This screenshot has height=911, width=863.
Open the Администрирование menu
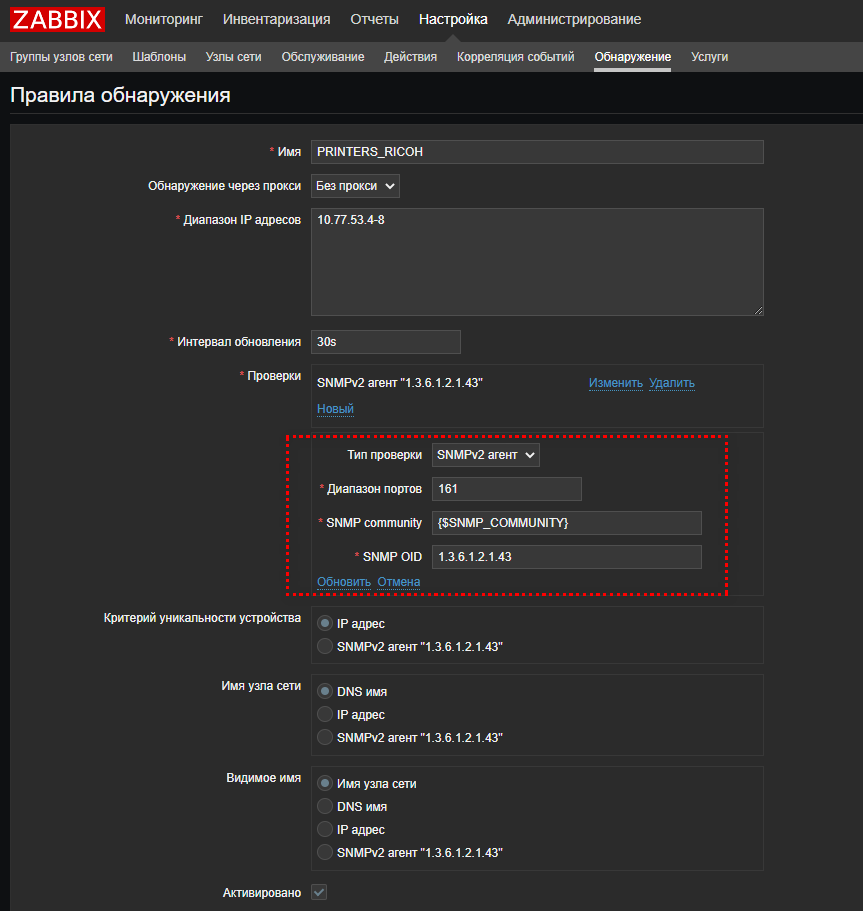point(574,19)
